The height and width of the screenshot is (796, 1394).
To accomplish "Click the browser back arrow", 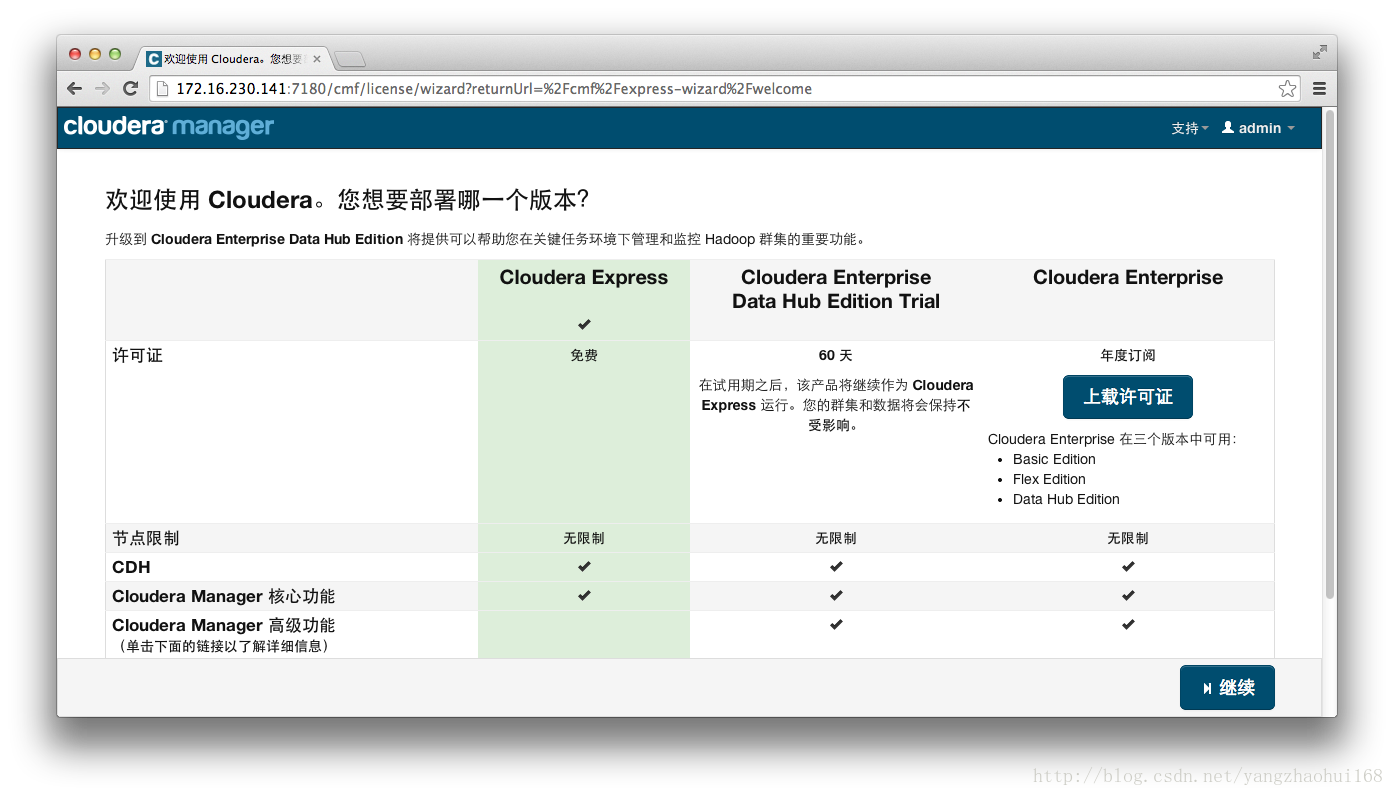I will [74, 88].
